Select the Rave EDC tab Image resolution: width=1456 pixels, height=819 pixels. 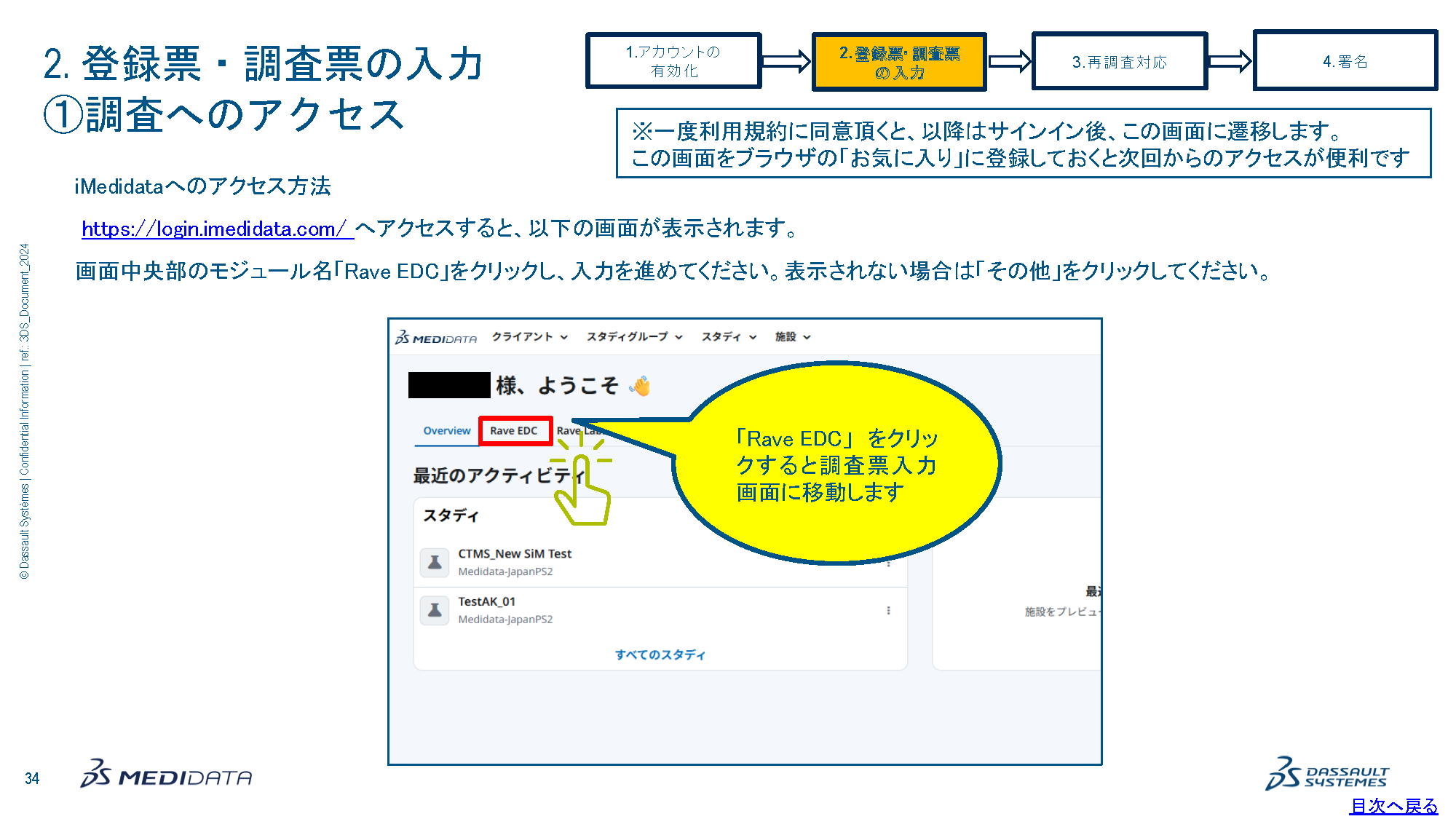tap(515, 431)
